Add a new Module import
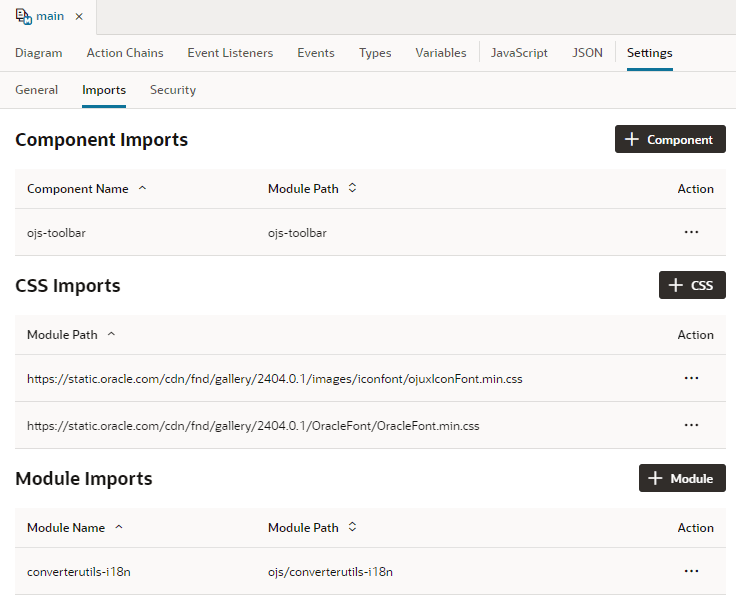Viewport: 736px width, 608px height. pyautogui.click(x=682, y=478)
